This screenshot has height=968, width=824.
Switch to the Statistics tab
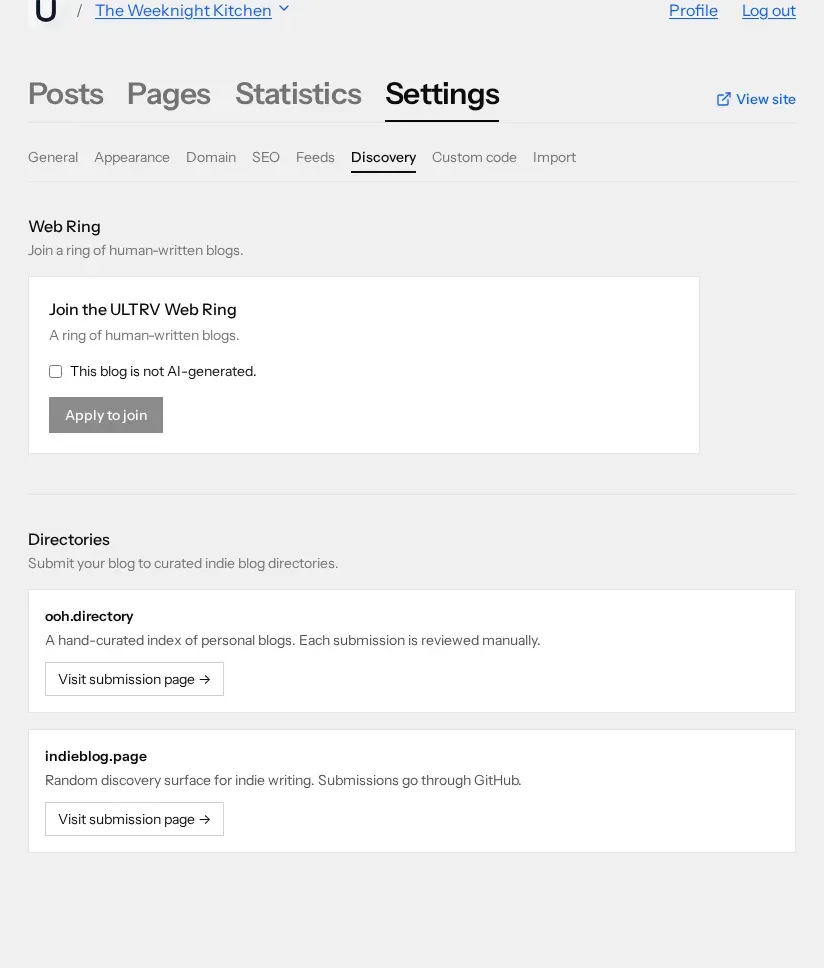coord(299,94)
